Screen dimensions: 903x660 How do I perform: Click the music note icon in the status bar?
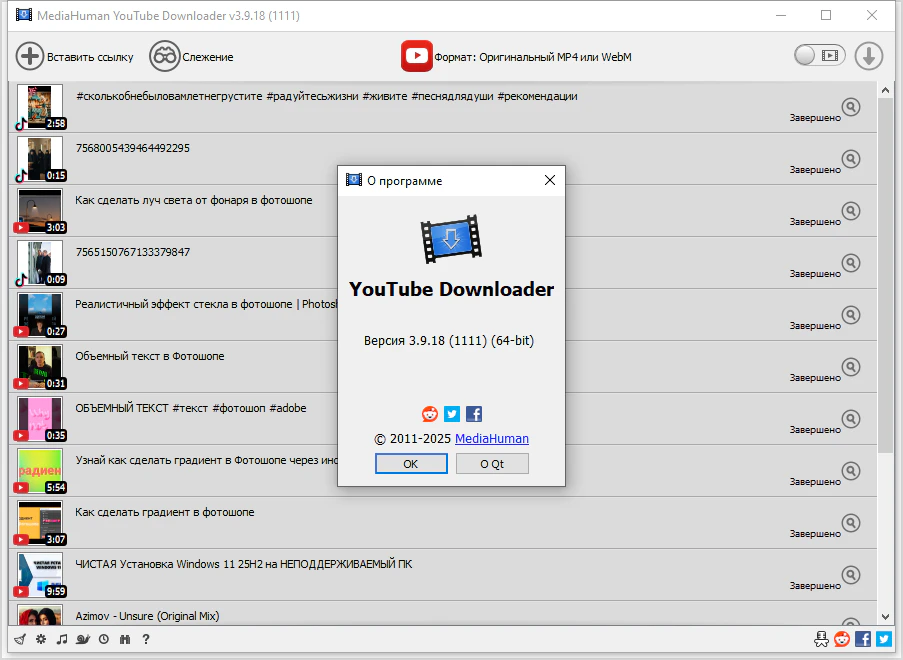click(x=62, y=639)
